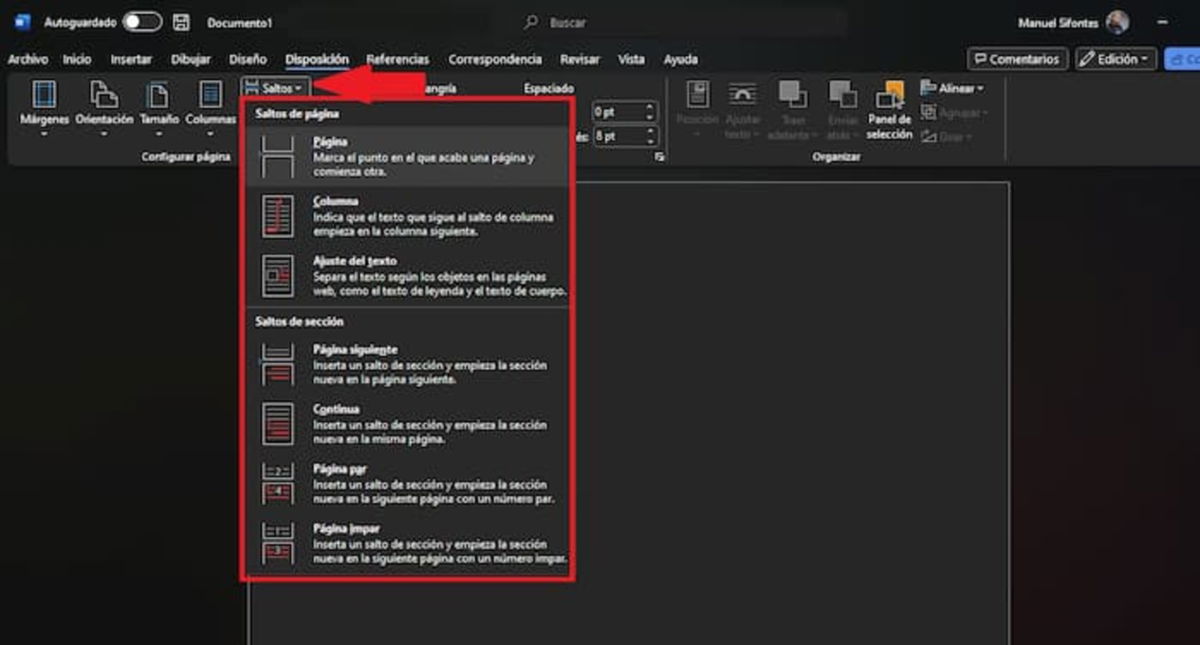Screen dimensions: 1200x645
Task: Expand the Columnas dropdown arrow
Action: (210, 132)
